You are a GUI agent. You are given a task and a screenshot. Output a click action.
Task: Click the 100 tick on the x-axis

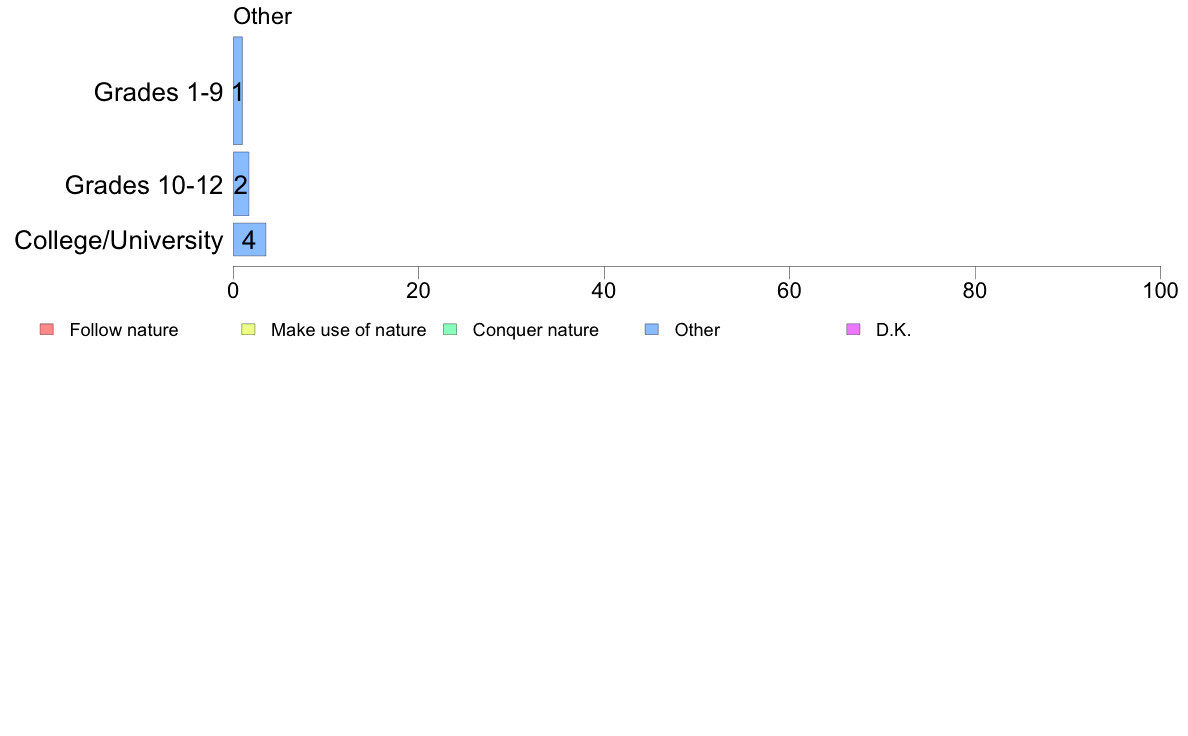(x=1160, y=291)
